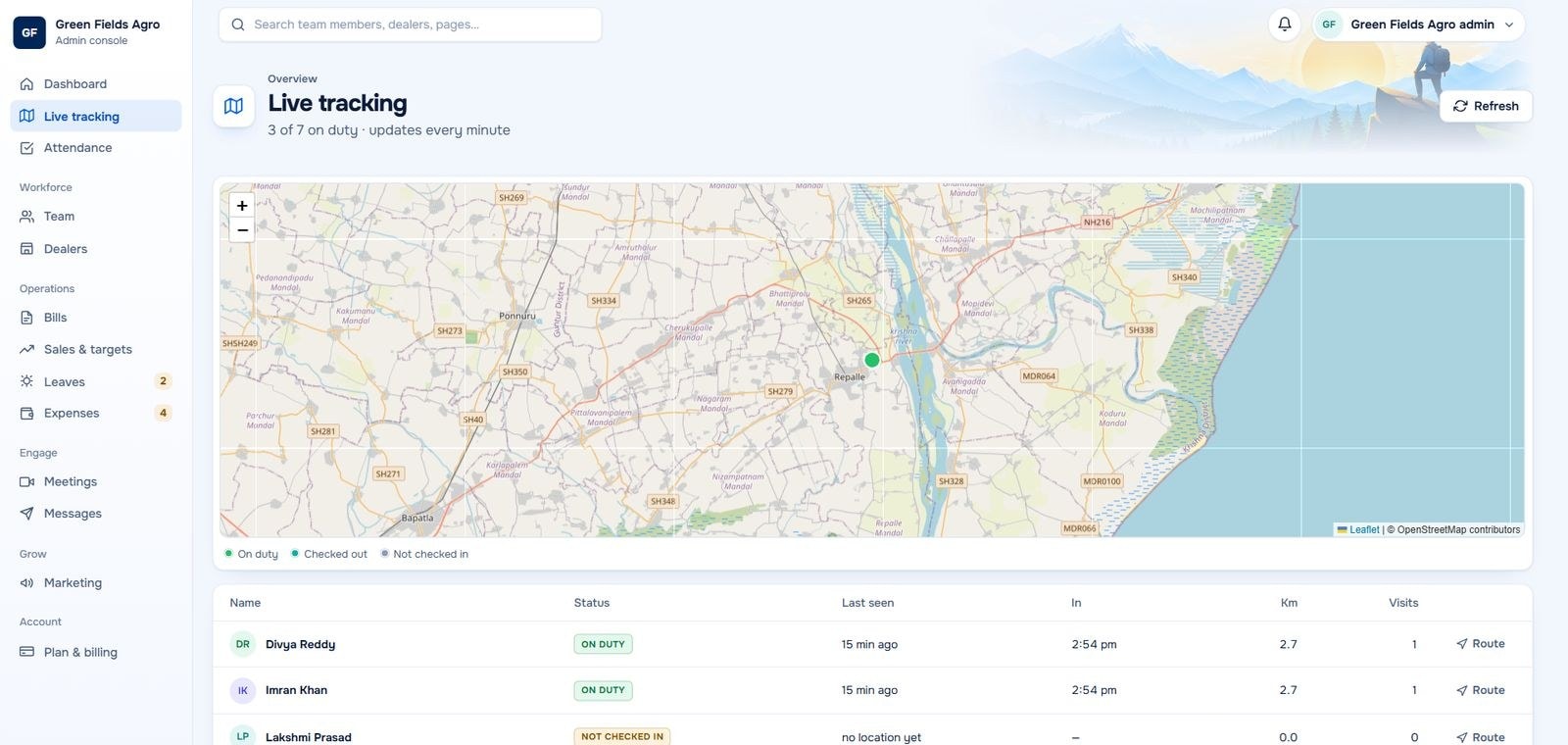This screenshot has height=745, width=1568.
Task: Click the "Not checked in" legend label
Action: (x=430, y=554)
